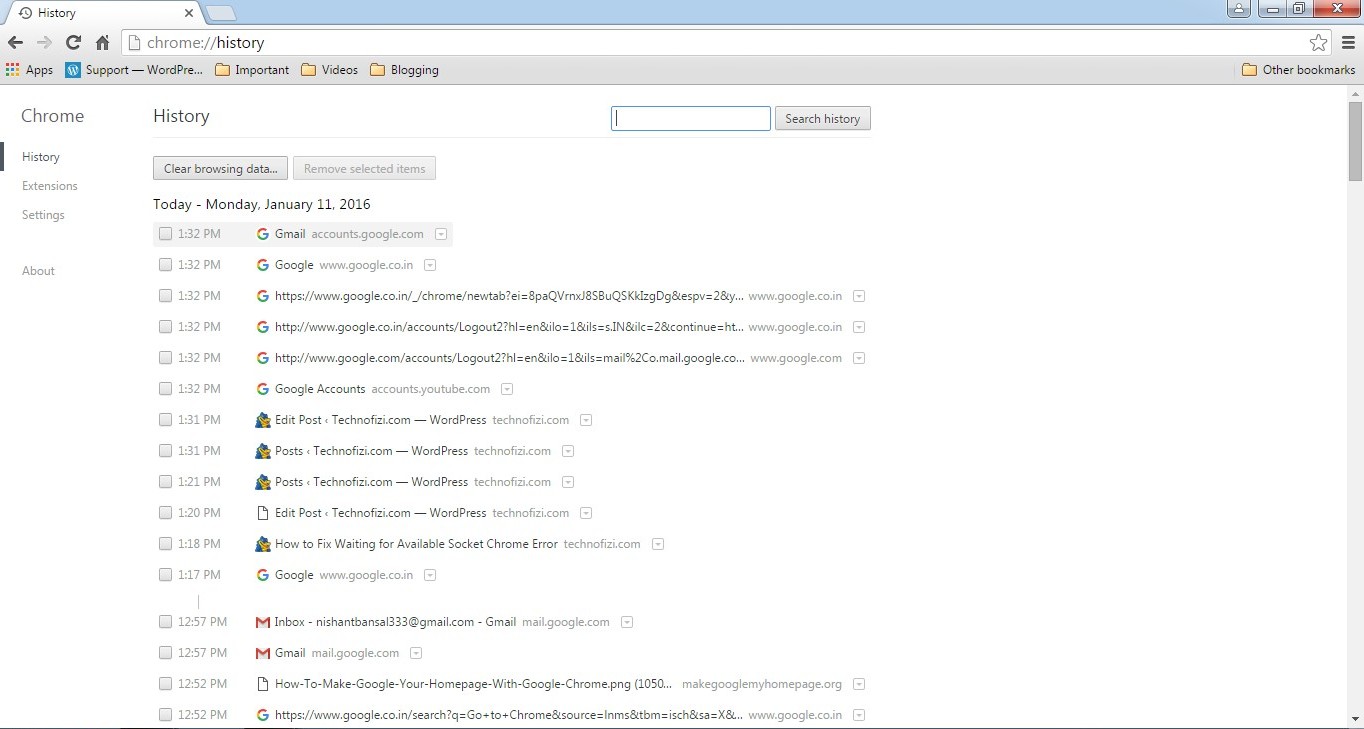The image size is (1364, 729).
Task: Tick the checkbox of the 1:21 PM Posts entry
Action: [166, 482]
